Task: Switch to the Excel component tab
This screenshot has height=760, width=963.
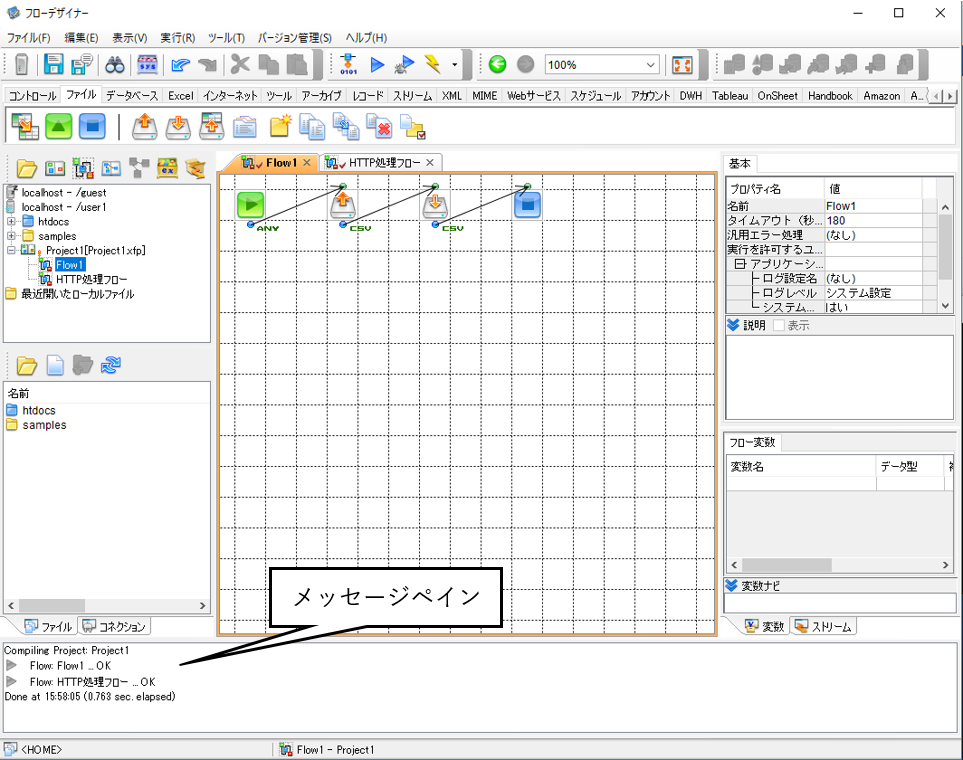Action: 181,95
